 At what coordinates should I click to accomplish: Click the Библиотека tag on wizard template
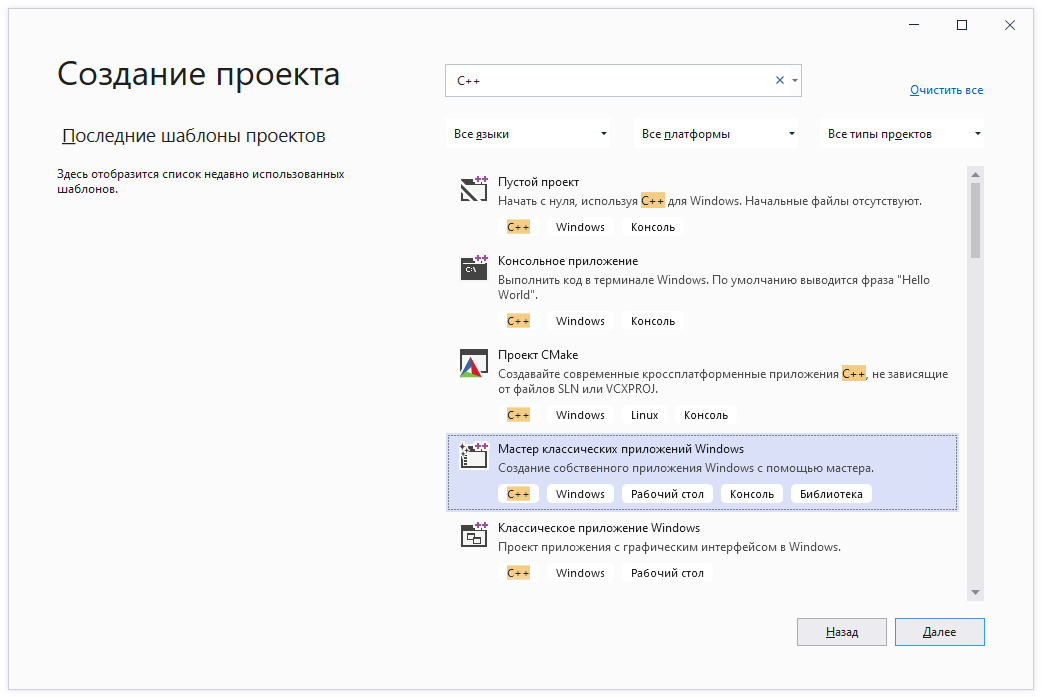point(830,494)
